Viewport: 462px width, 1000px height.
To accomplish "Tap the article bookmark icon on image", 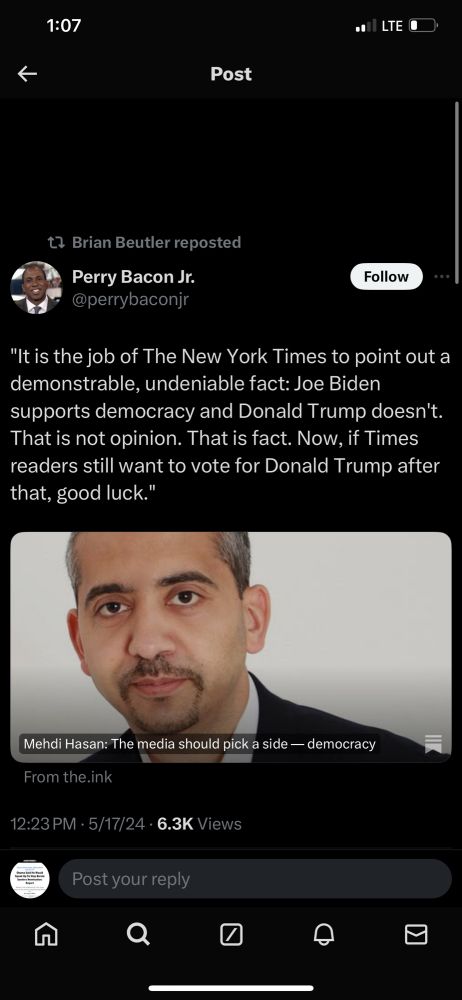I will coord(433,744).
